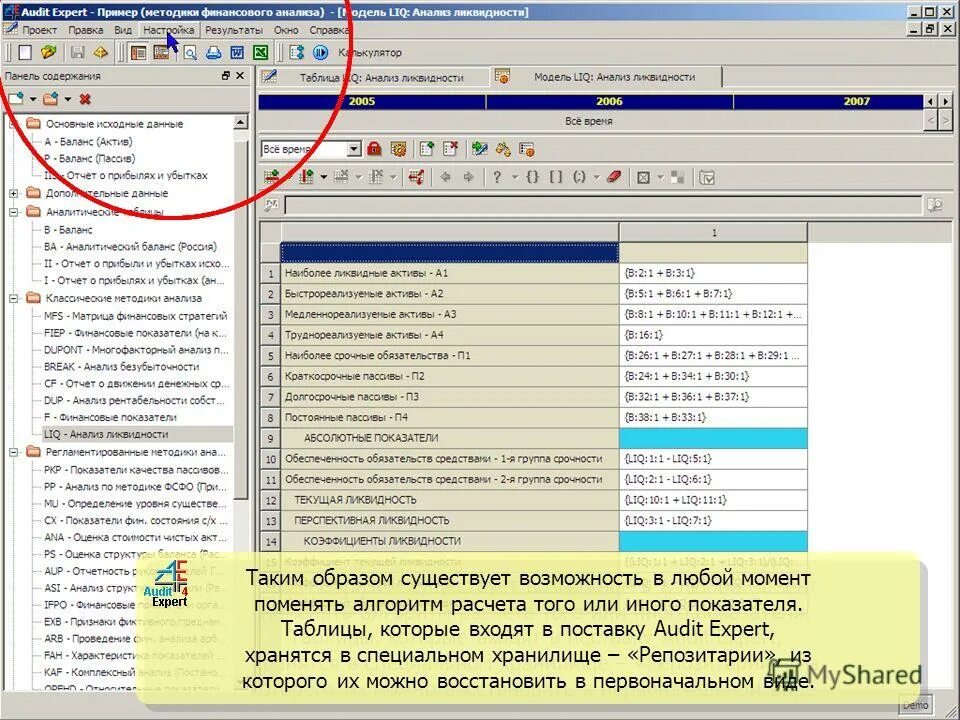Open the Правка menu

pyautogui.click(x=86, y=30)
